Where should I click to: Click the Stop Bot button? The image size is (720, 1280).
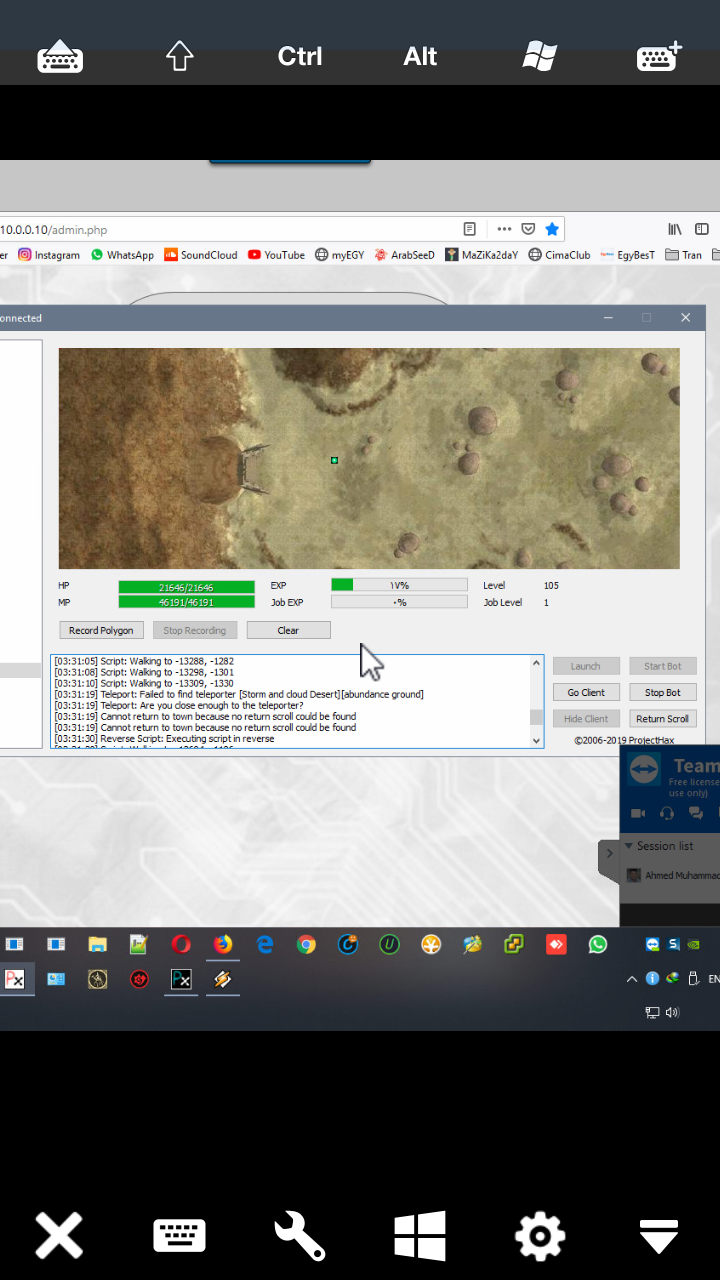point(662,692)
